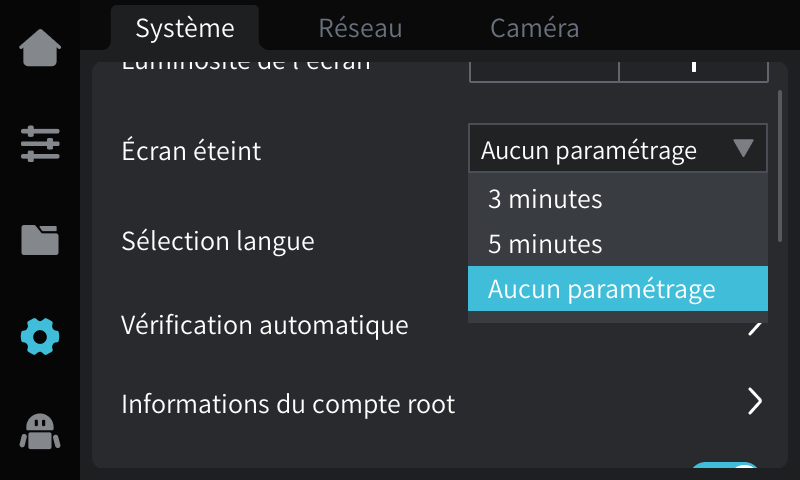Go to the Home screen icon
Image resolution: width=800 pixels, height=480 pixels.
(40, 47)
